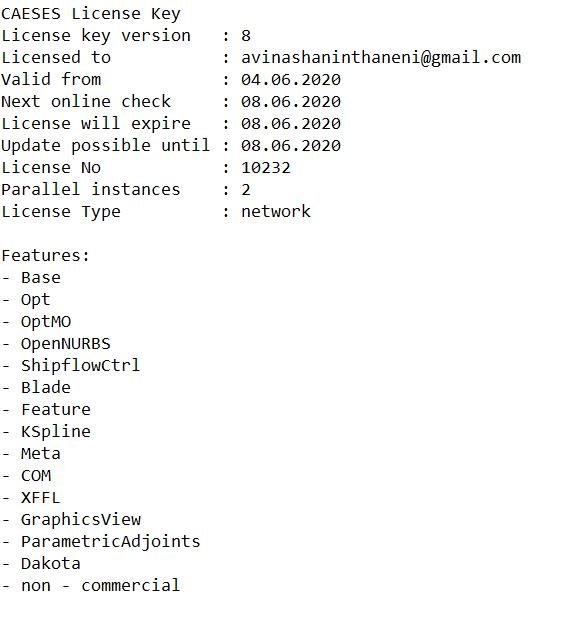
Task: Click the OptMO feature entry
Action: (46, 322)
